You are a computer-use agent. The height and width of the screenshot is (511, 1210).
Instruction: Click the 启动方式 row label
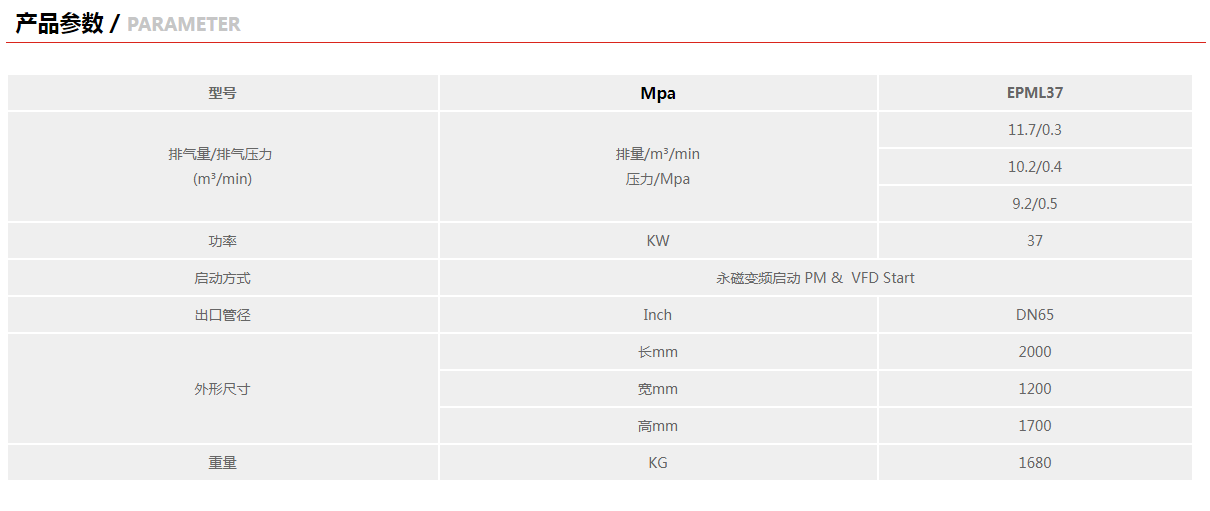222,278
